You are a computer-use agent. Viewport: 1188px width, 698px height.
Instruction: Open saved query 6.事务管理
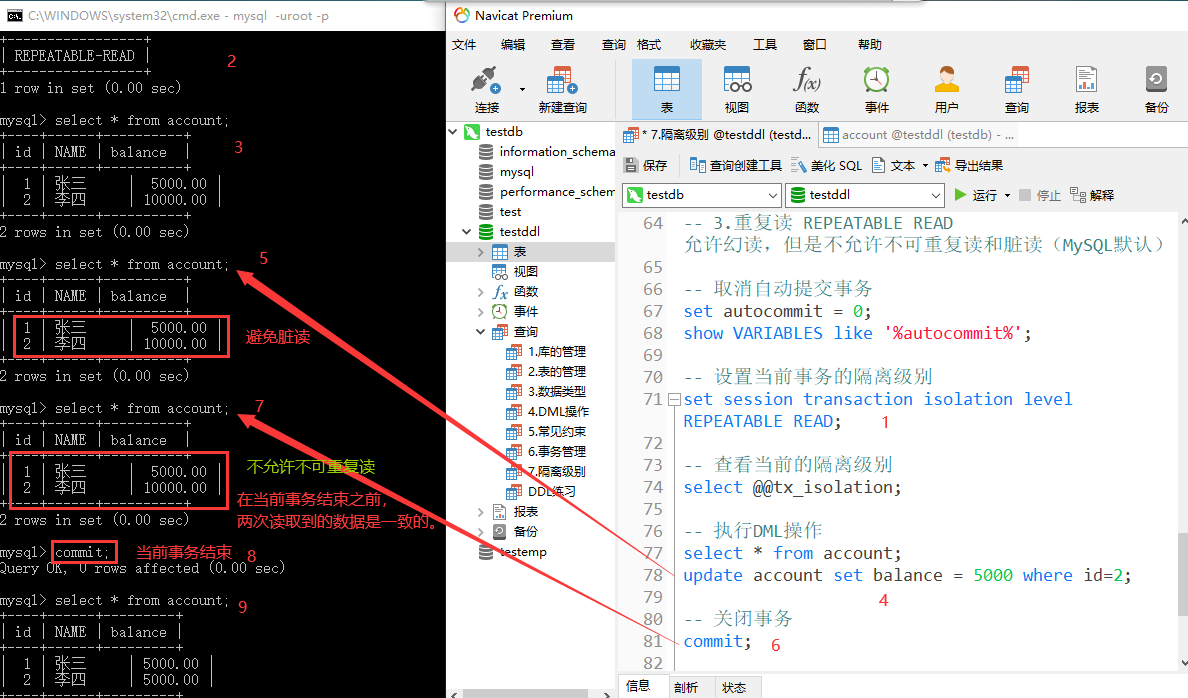click(546, 452)
